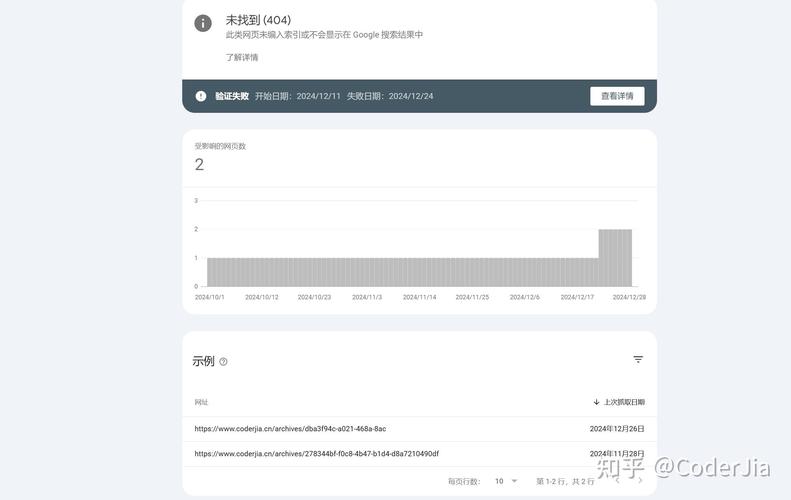Viewport: 791px width, 500px height.
Task: Select URL ending in dba3f94c-a021-468a-8ac
Action: click(x=290, y=428)
